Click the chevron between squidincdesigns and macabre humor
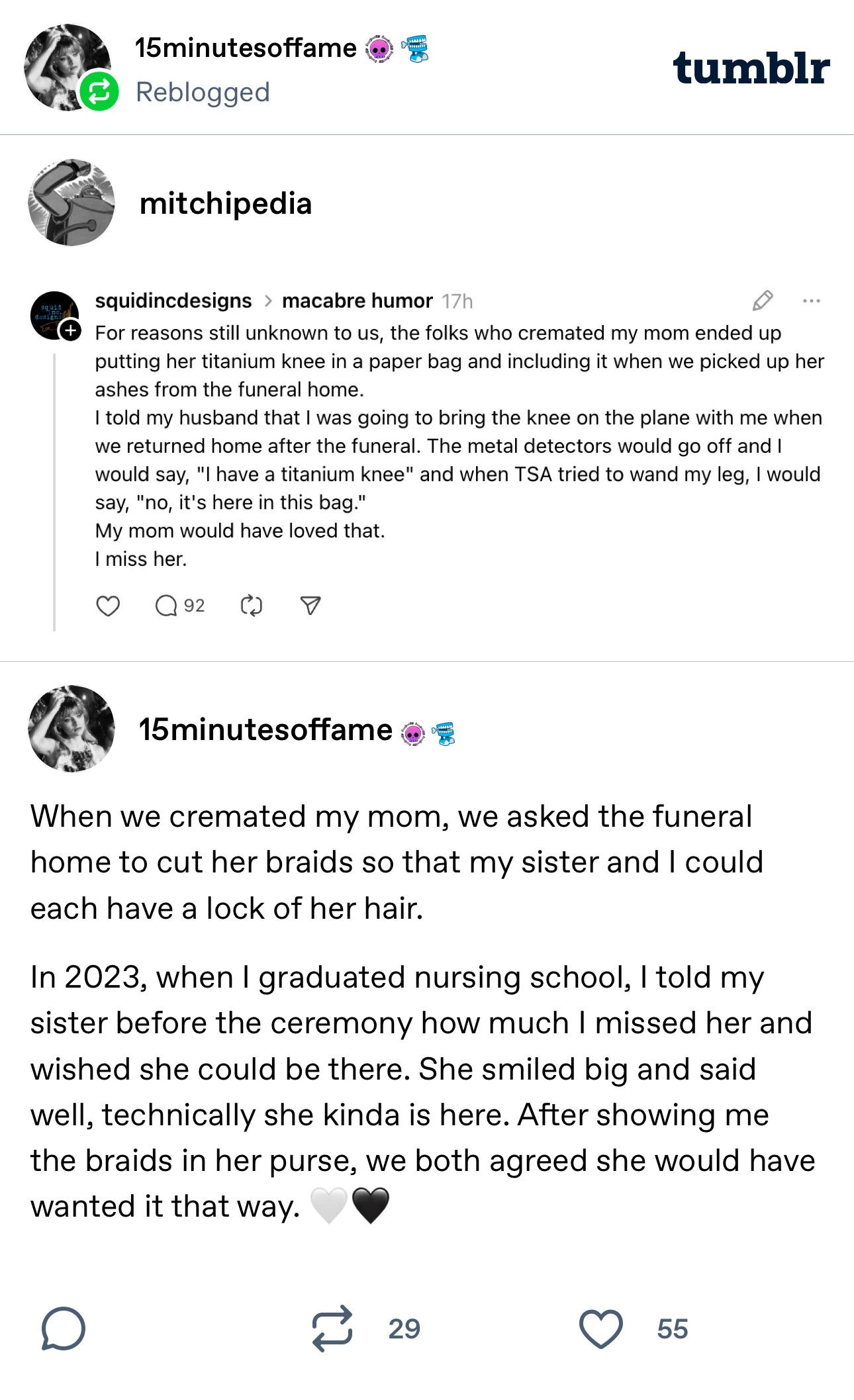The width and height of the screenshot is (854, 1400). point(268,301)
